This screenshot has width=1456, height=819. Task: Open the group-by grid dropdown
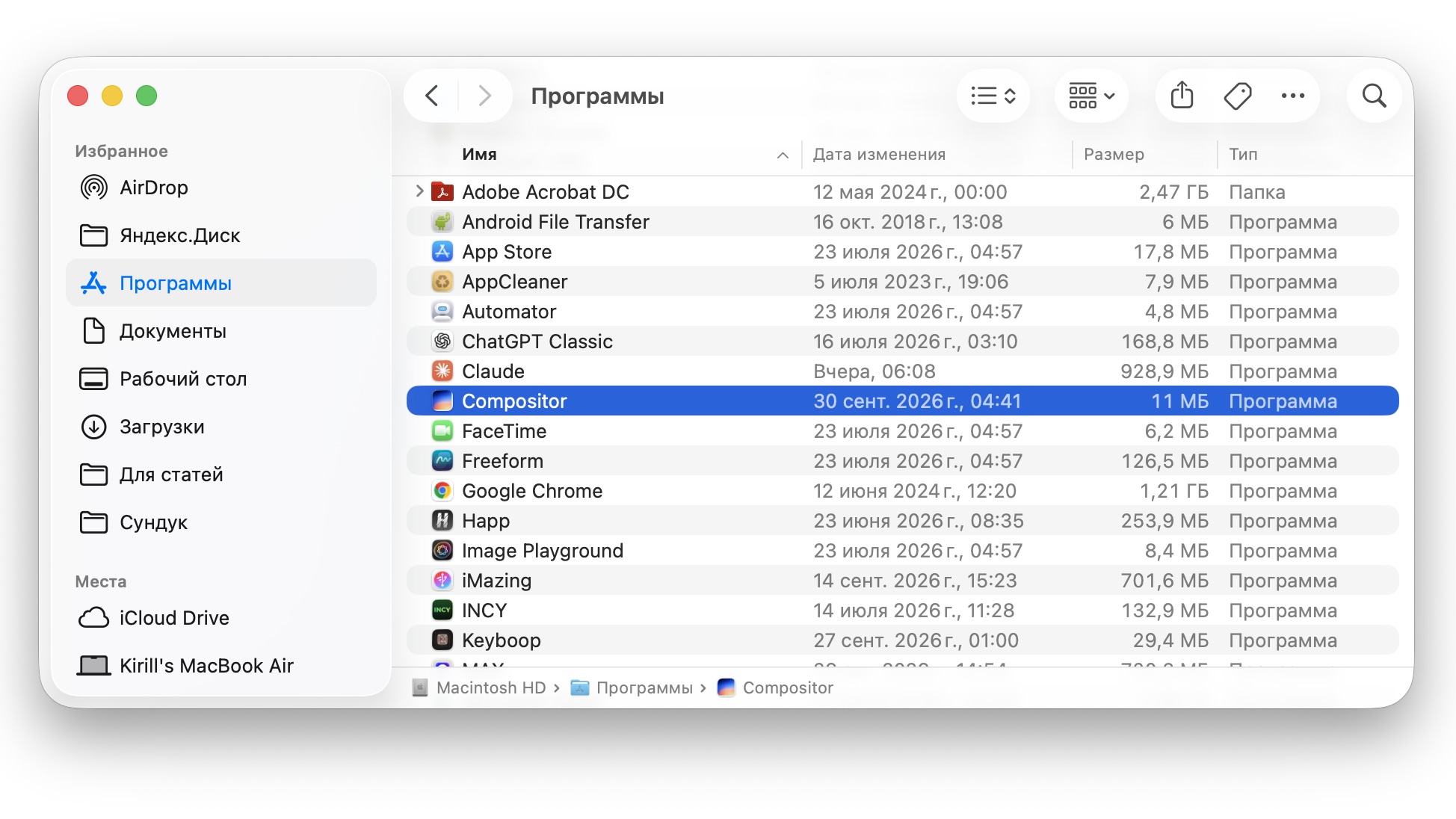tap(1091, 96)
